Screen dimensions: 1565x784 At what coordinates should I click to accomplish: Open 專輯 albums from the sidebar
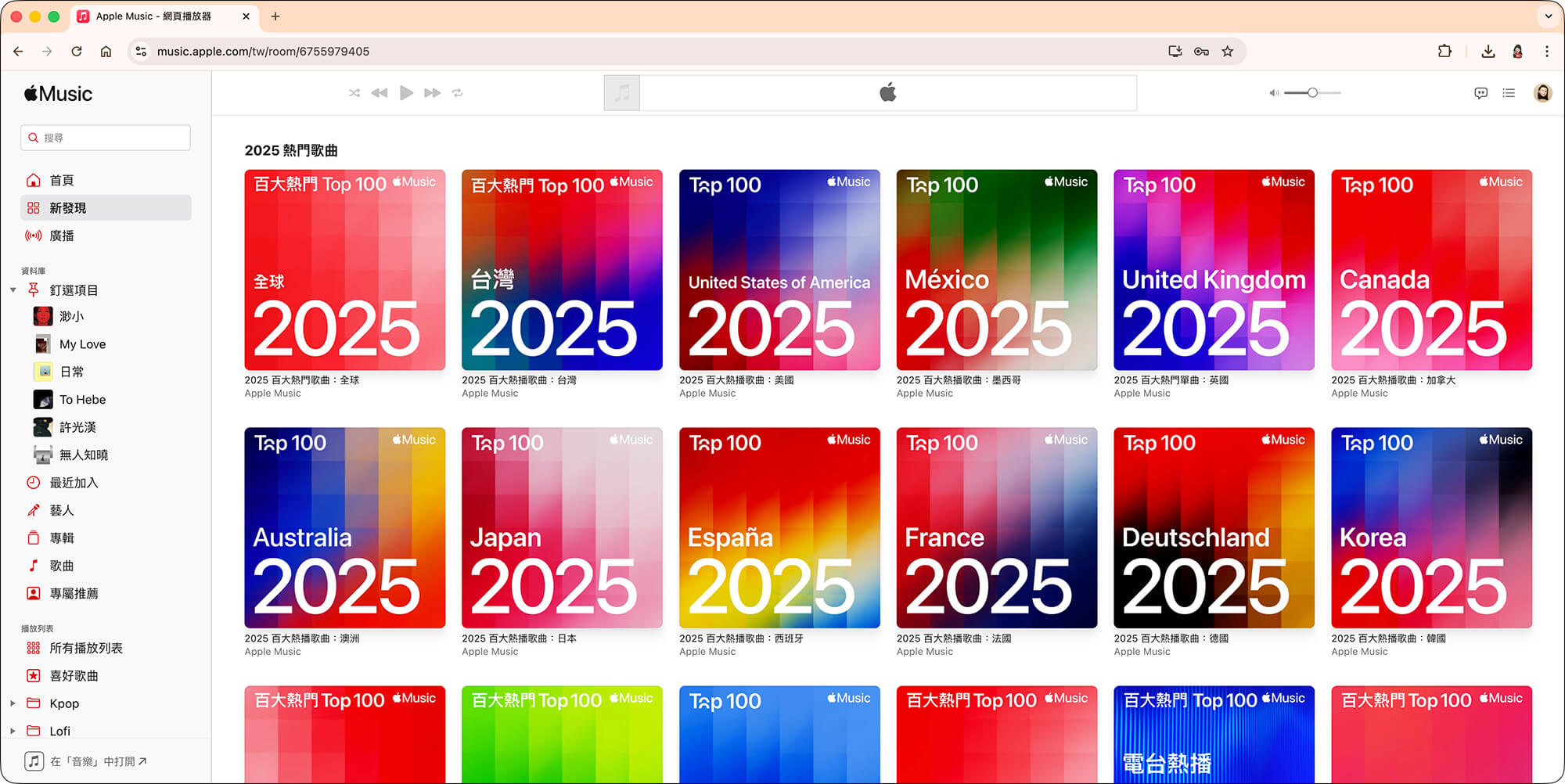point(34,538)
